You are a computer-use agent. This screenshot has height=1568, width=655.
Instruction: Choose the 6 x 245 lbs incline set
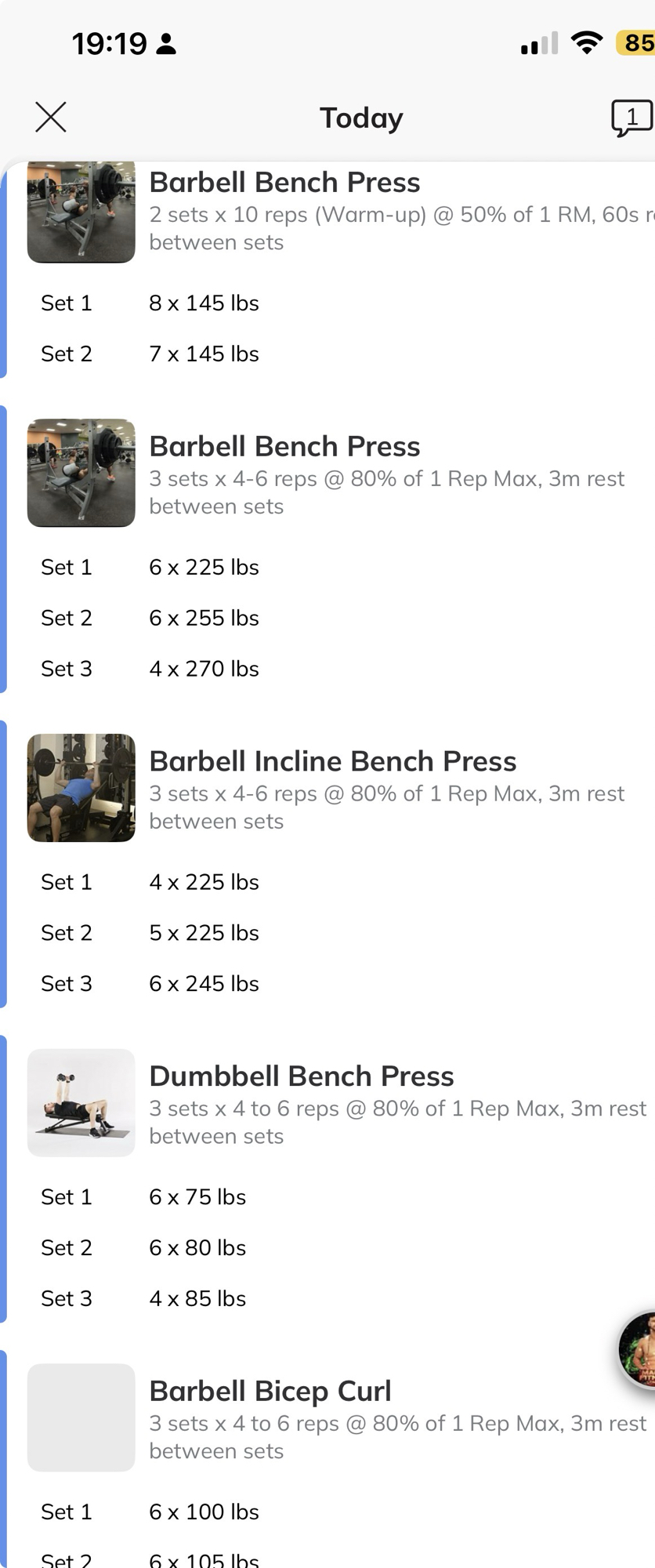click(204, 984)
